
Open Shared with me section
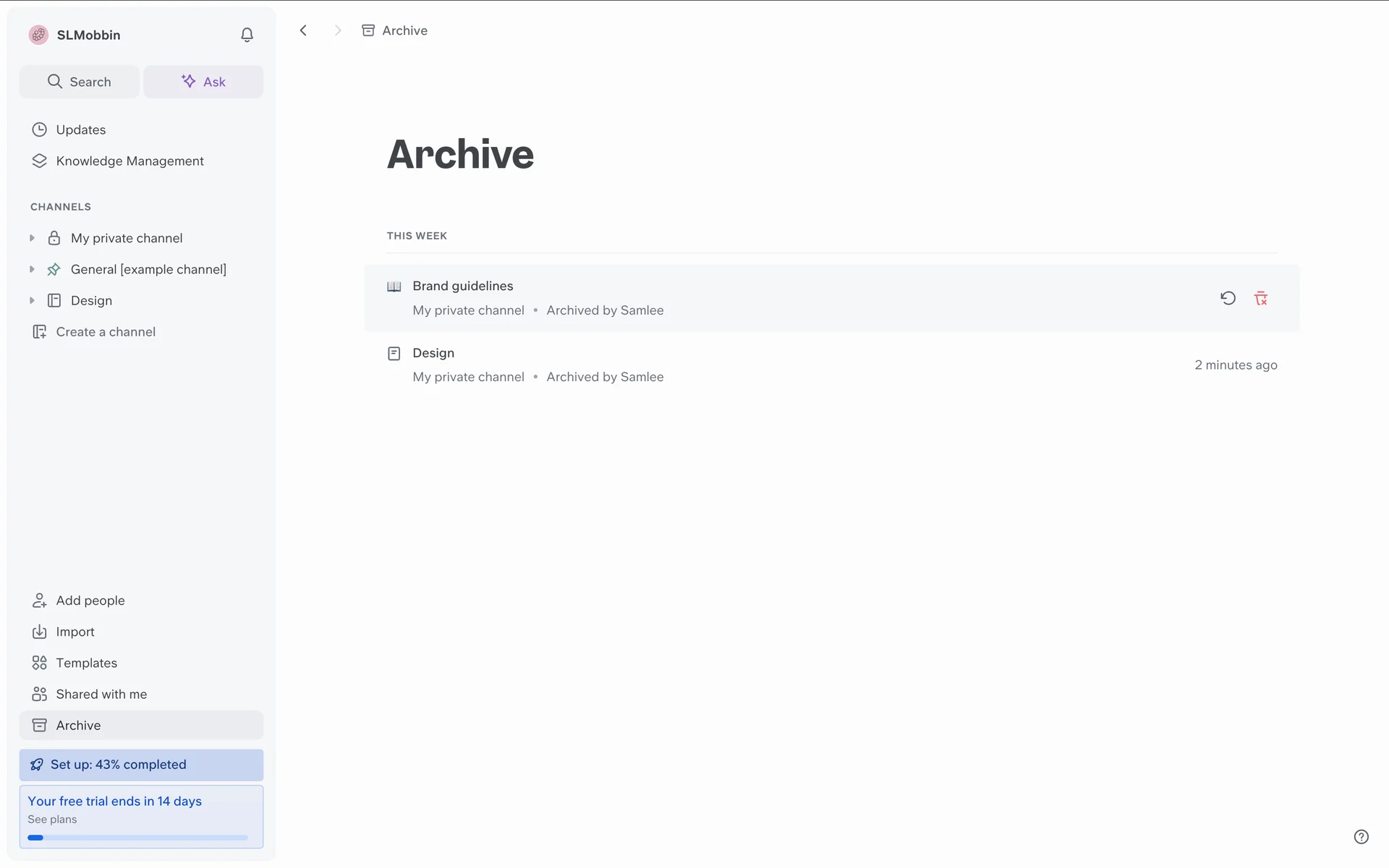(x=101, y=694)
